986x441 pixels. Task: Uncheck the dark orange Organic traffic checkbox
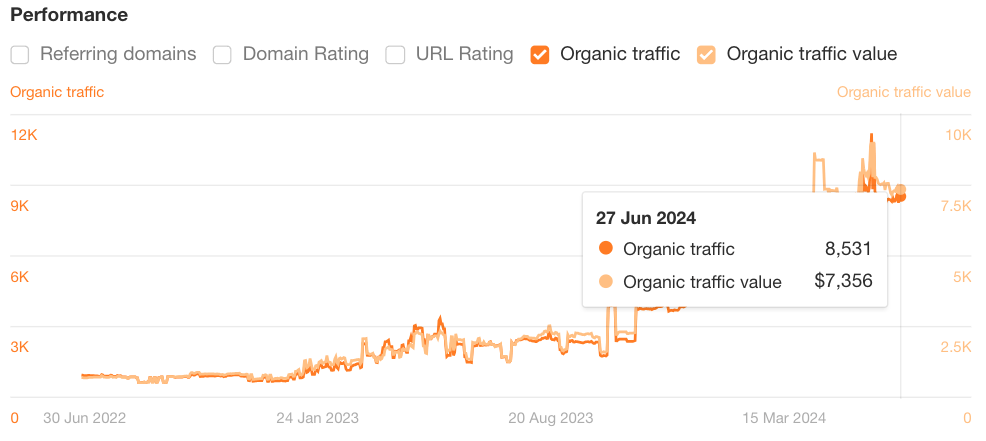pos(540,54)
